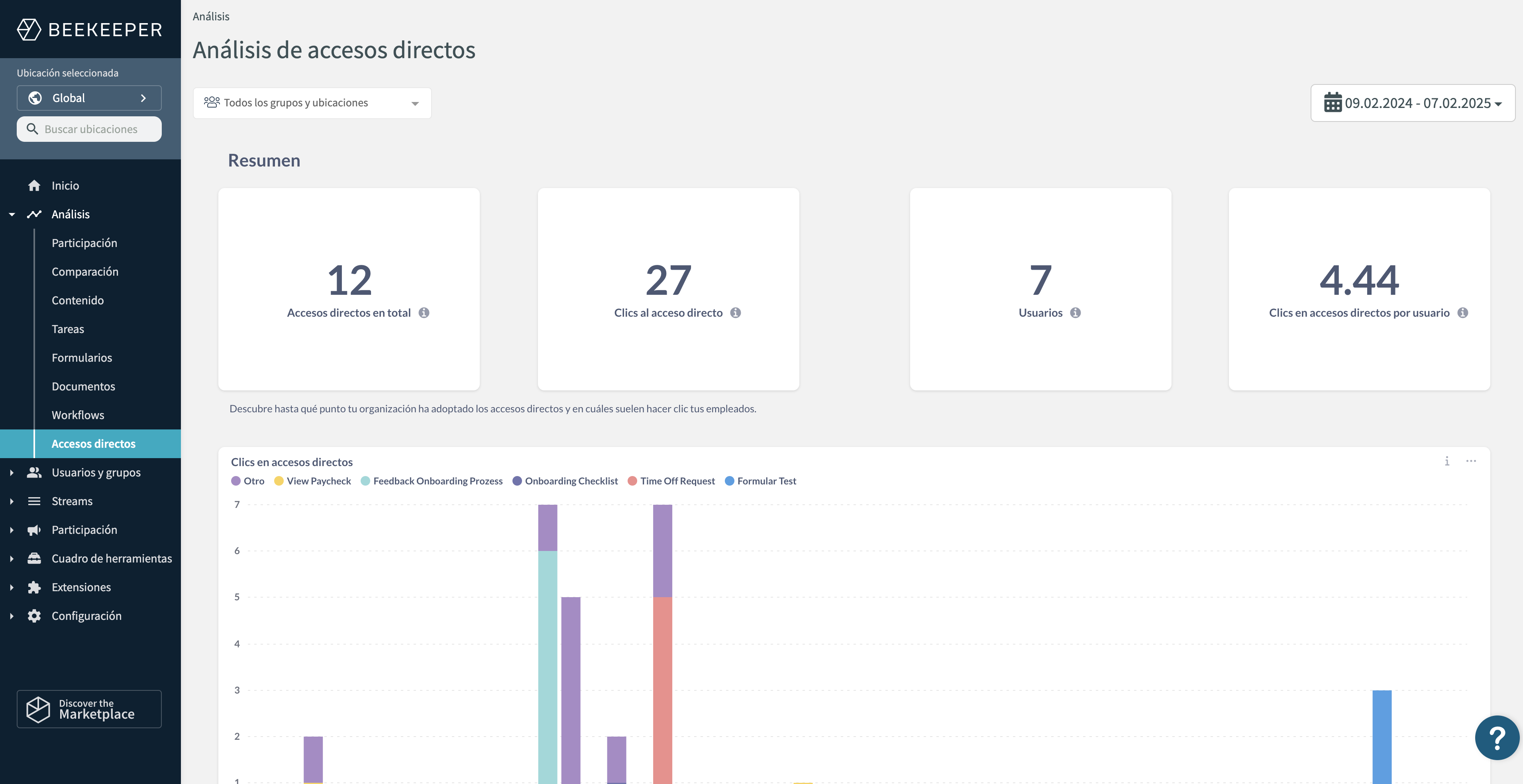
Task: Open the help question mark button
Action: [1497, 738]
